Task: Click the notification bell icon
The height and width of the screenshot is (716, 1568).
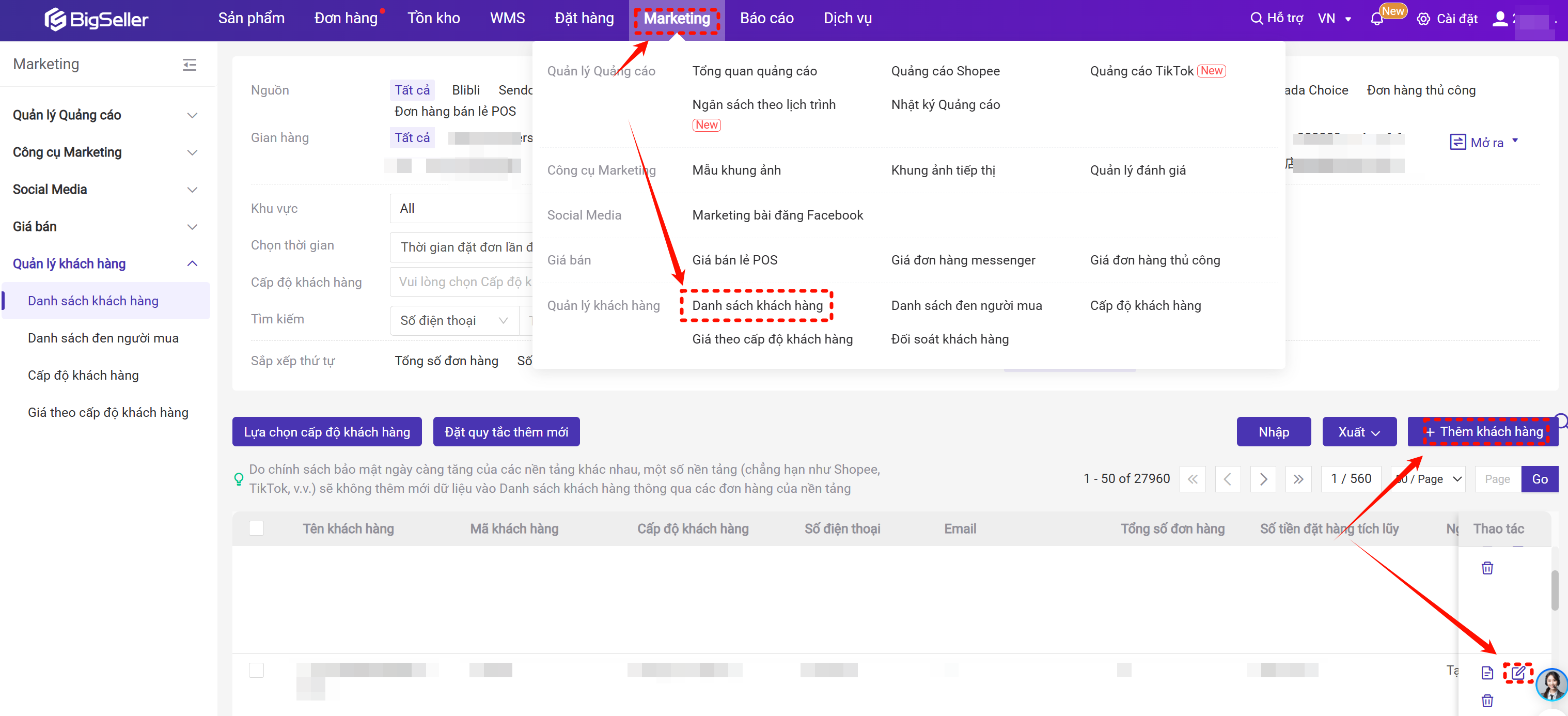Action: pos(1377,19)
